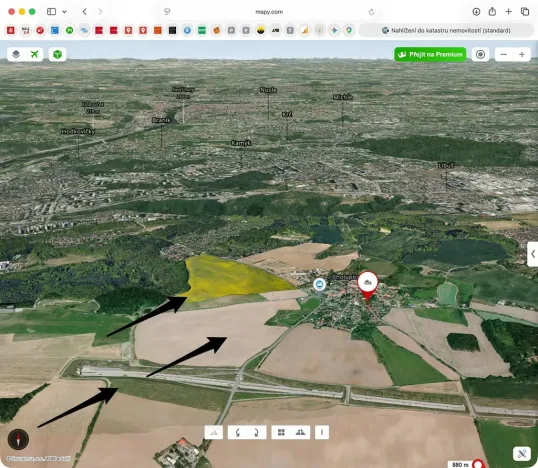Zoom in with the plus button
Image resolution: width=538 pixels, height=468 pixels.
pos(522,54)
